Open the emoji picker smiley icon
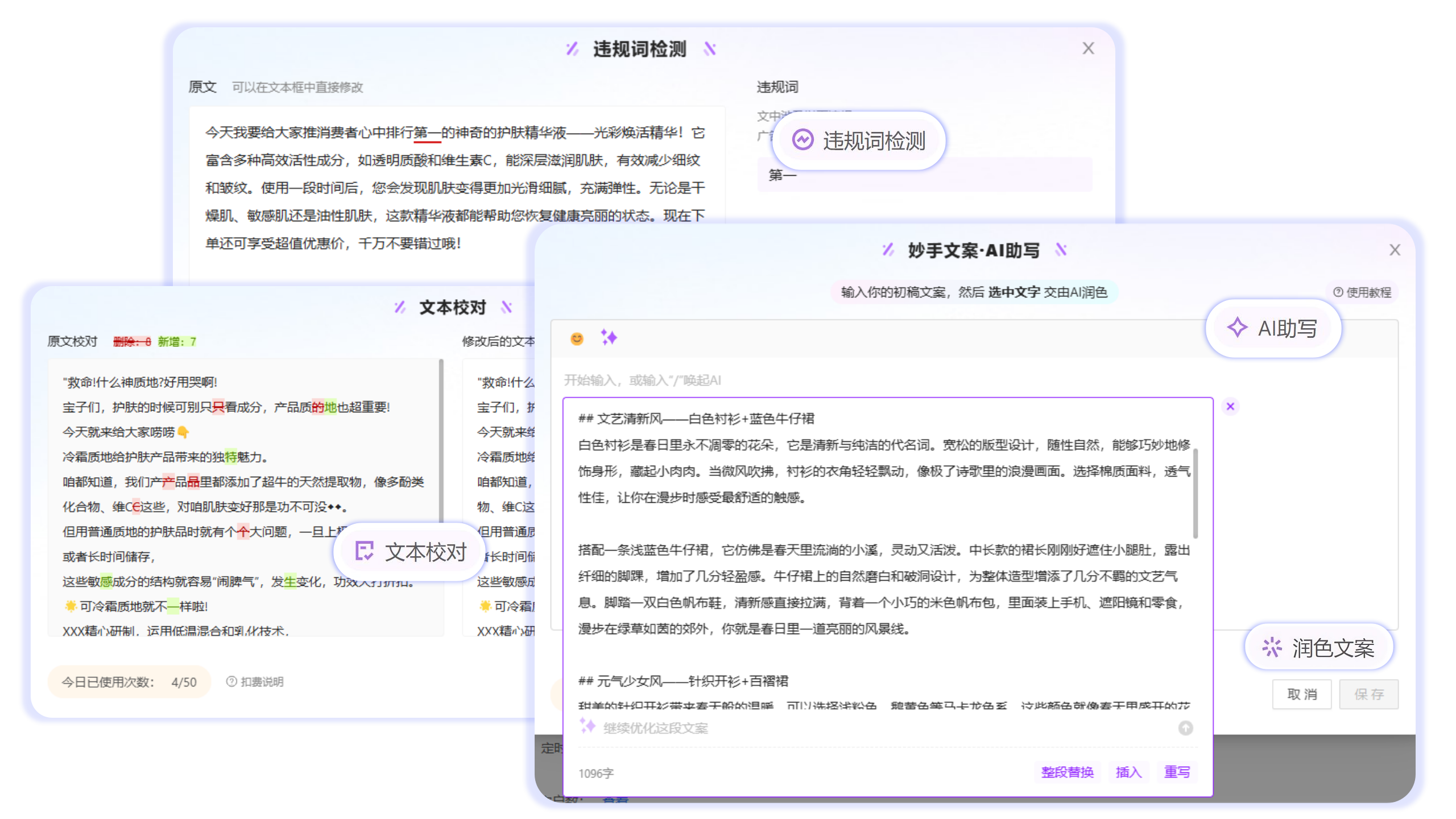The image size is (1456, 819). (x=577, y=339)
